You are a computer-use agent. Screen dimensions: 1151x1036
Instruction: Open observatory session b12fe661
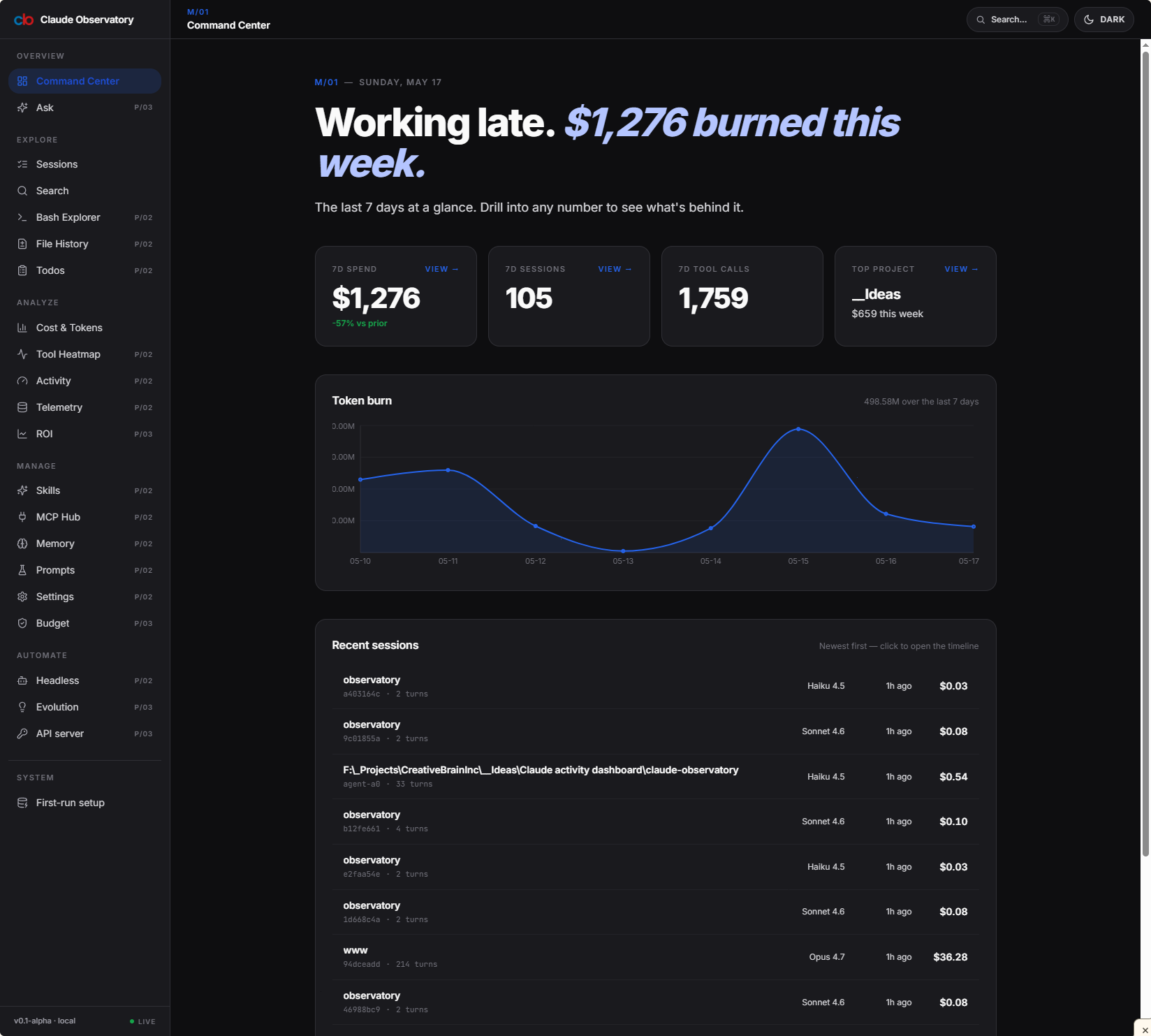pyautogui.click(x=655, y=822)
